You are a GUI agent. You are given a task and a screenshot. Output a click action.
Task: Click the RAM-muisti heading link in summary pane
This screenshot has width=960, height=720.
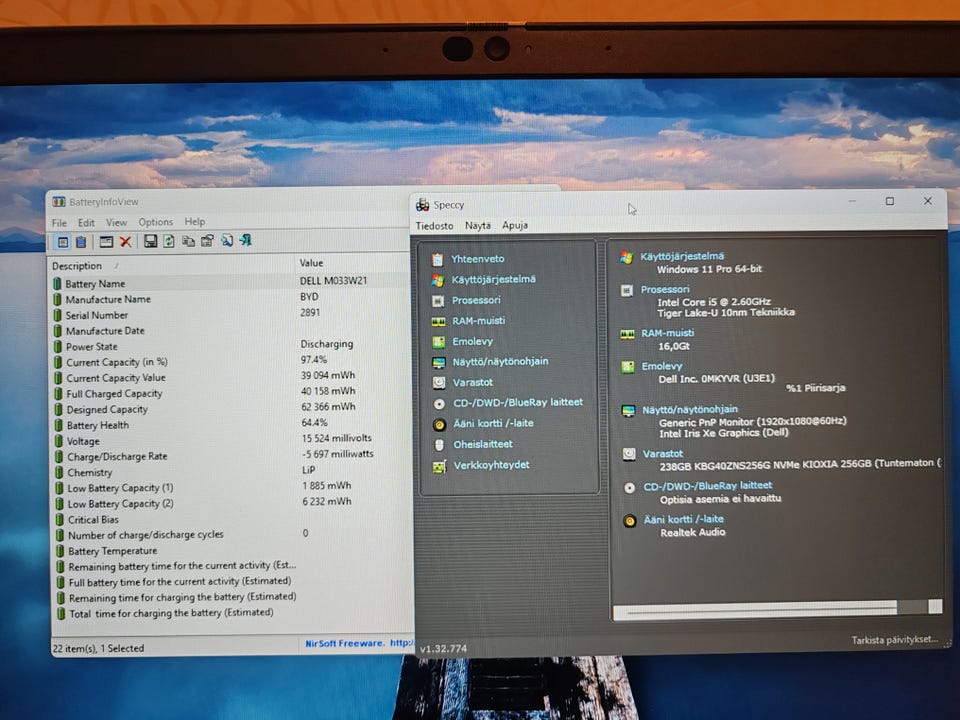[x=667, y=333]
